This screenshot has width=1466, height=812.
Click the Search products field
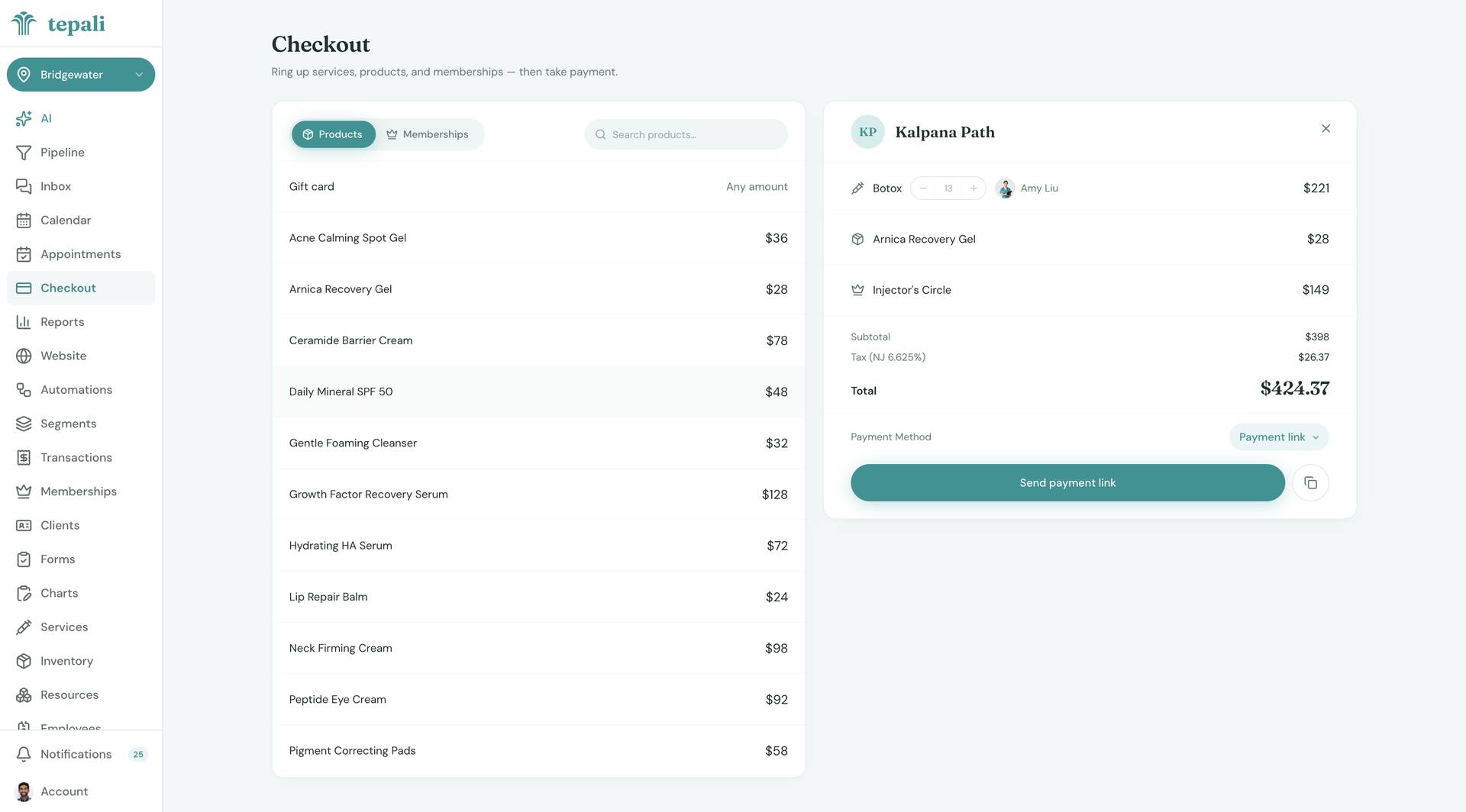coord(686,134)
